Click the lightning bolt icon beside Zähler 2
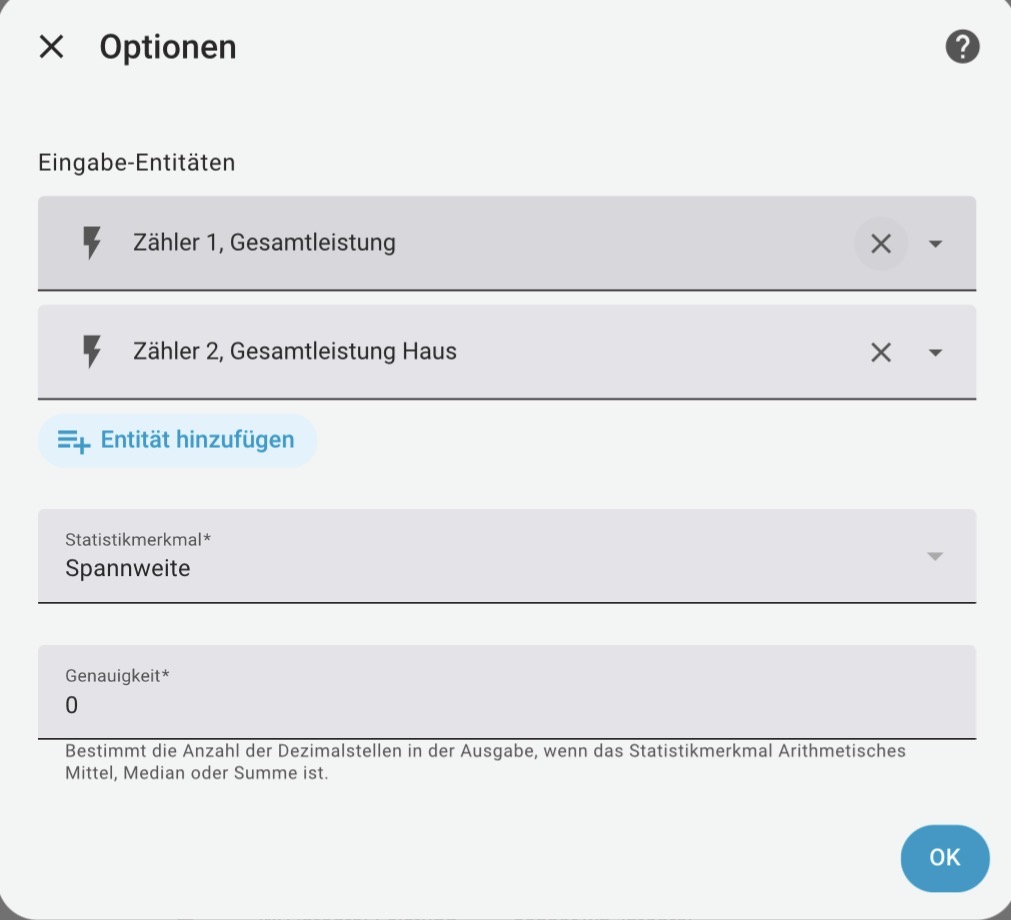This screenshot has height=920, width=1011. pos(92,352)
